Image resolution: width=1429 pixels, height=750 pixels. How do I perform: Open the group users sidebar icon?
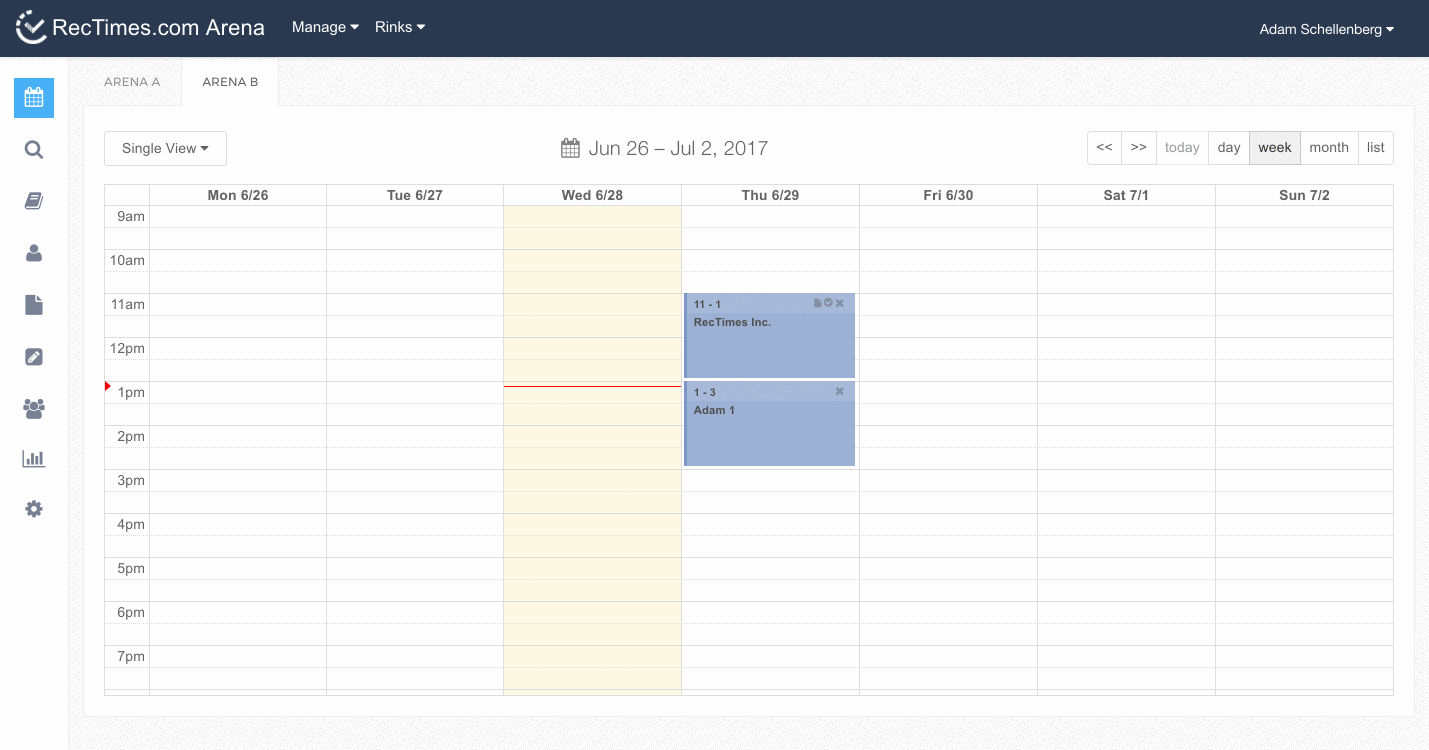34,408
